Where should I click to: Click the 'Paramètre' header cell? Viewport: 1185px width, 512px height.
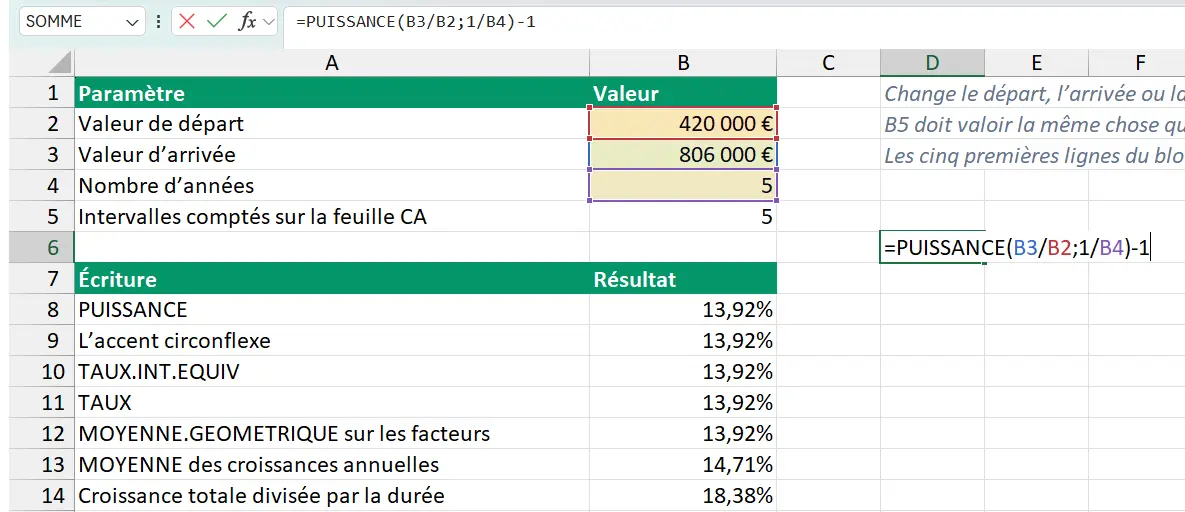coord(331,92)
